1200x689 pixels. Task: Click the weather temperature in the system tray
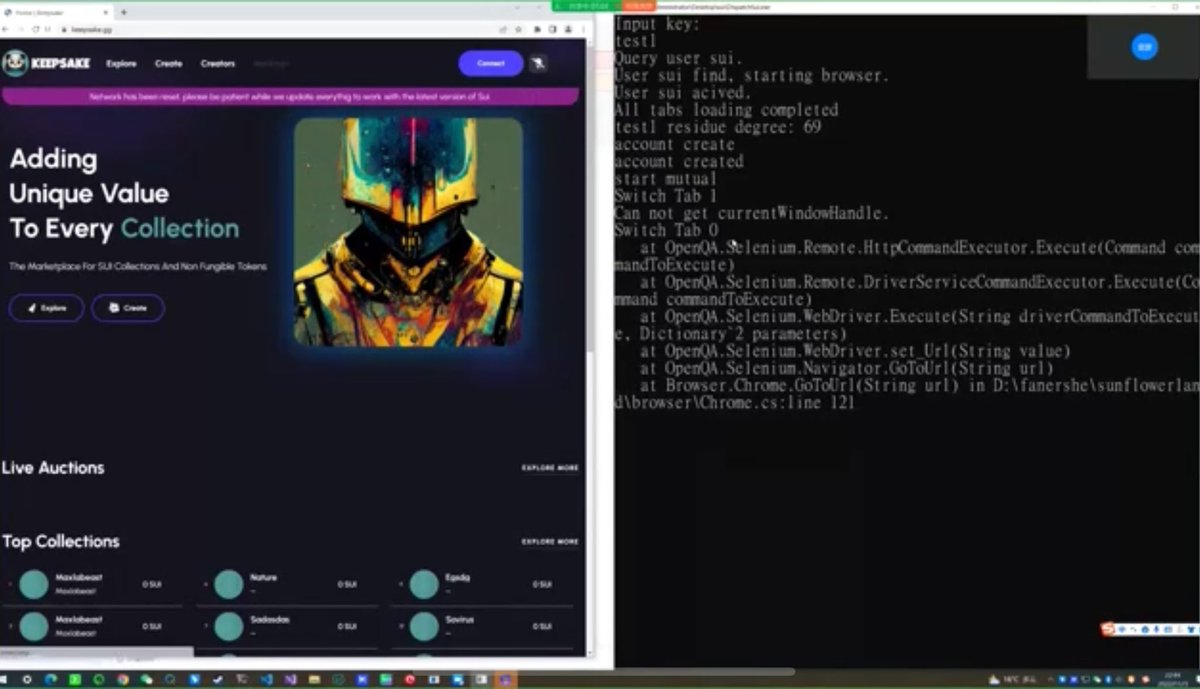(x=1012, y=679)
